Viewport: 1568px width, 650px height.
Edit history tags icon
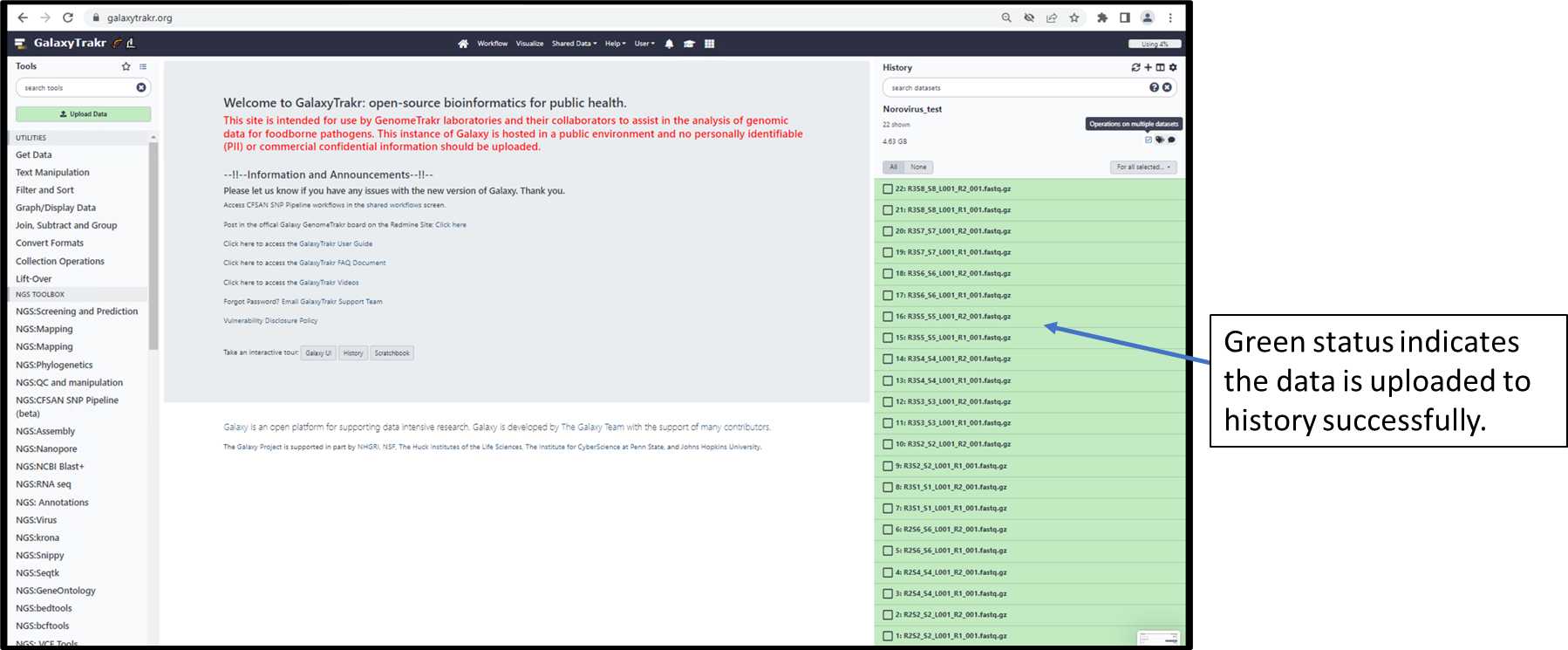pos(1160,140)
